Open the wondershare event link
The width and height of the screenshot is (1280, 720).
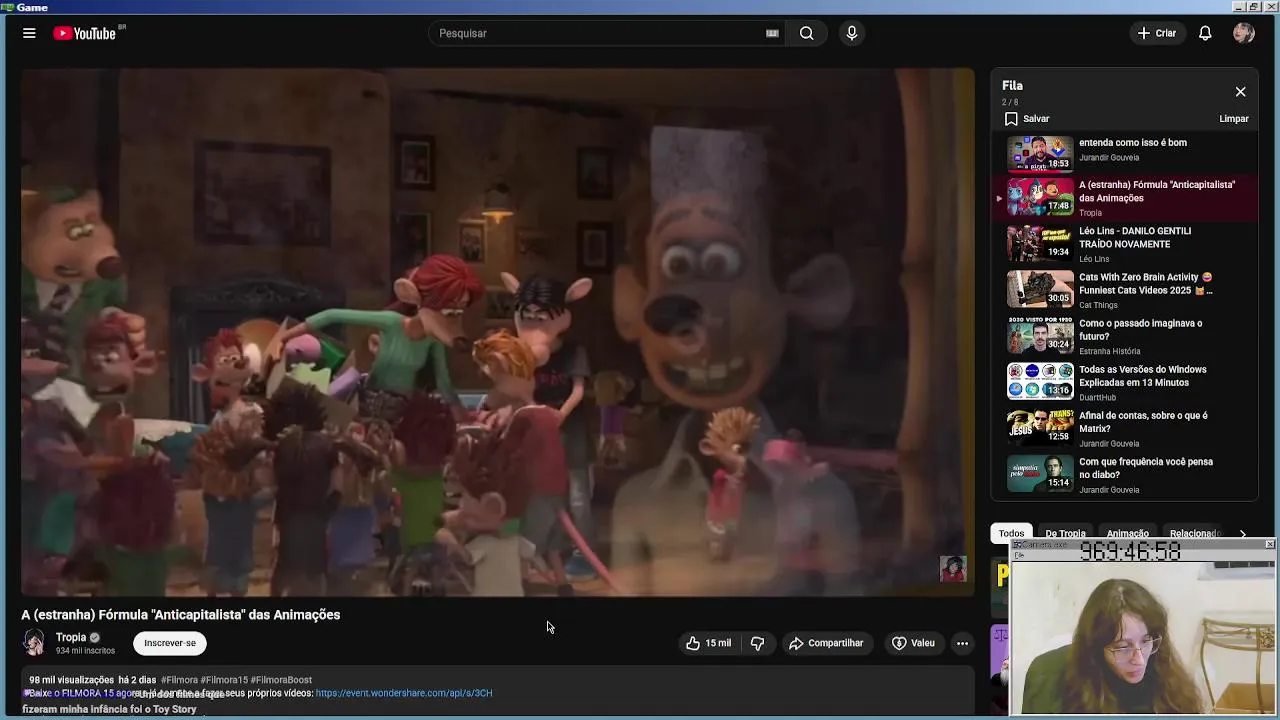pos(404,693)
